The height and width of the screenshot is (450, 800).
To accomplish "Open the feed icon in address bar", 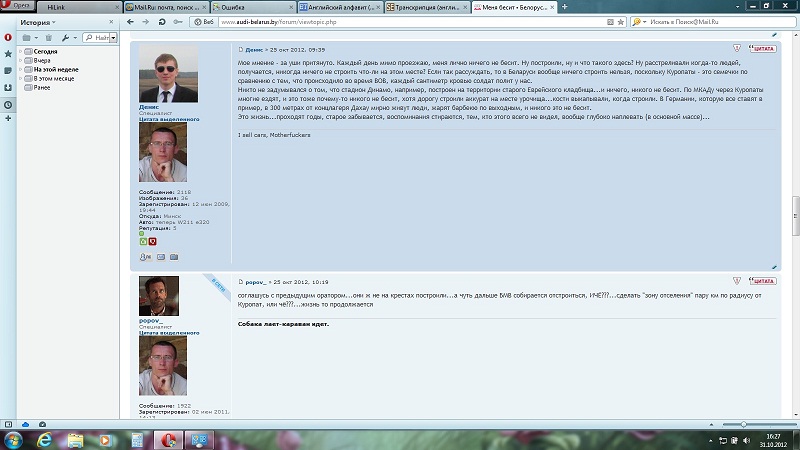I will (x=610, y=22).
